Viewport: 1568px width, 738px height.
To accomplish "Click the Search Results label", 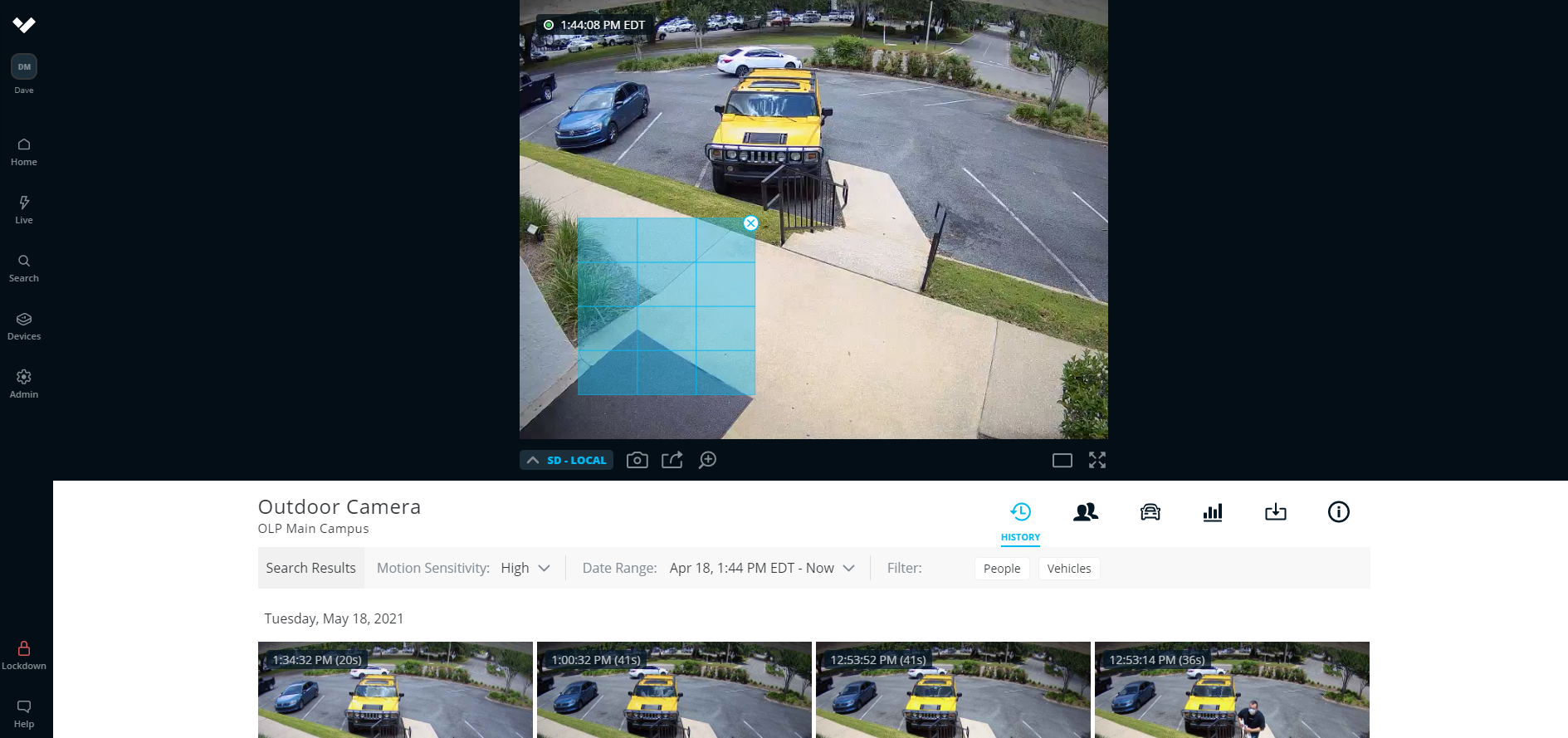I will point(310,568).
